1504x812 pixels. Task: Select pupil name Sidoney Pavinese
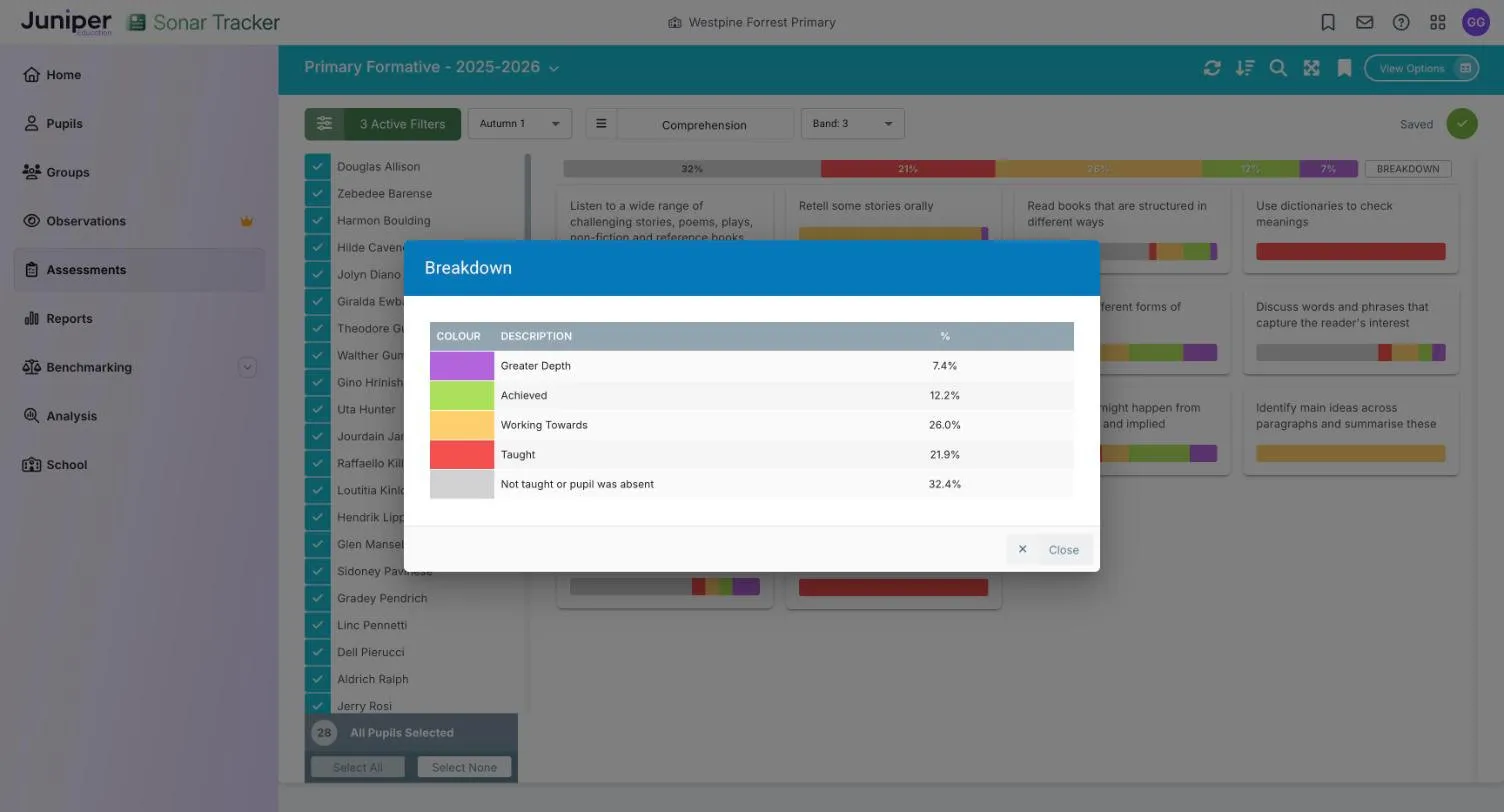385,572
